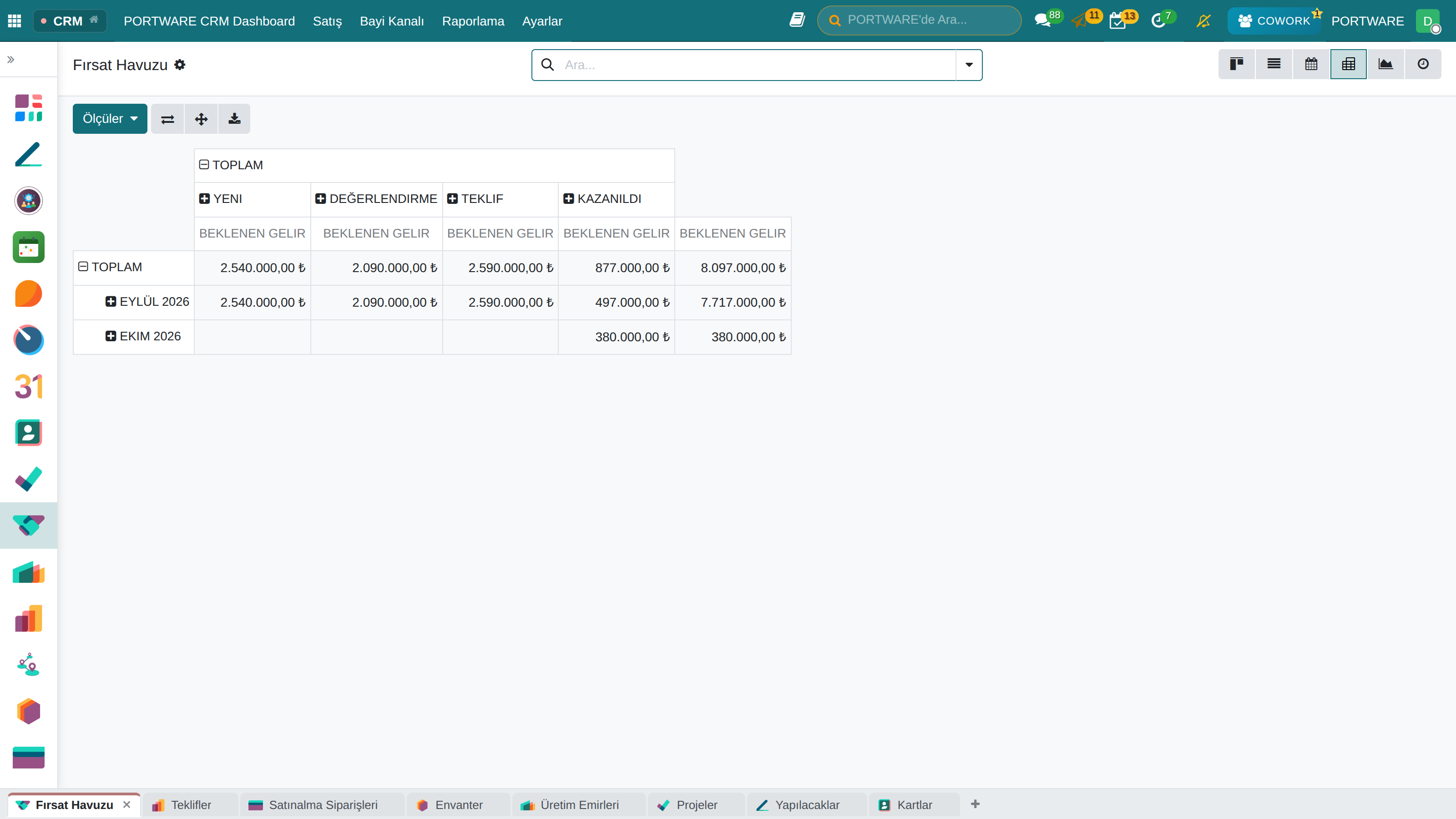This screenshot has height=819, width=1456.
Task: Expand the TEKLIF column
Action: [452, 198]
